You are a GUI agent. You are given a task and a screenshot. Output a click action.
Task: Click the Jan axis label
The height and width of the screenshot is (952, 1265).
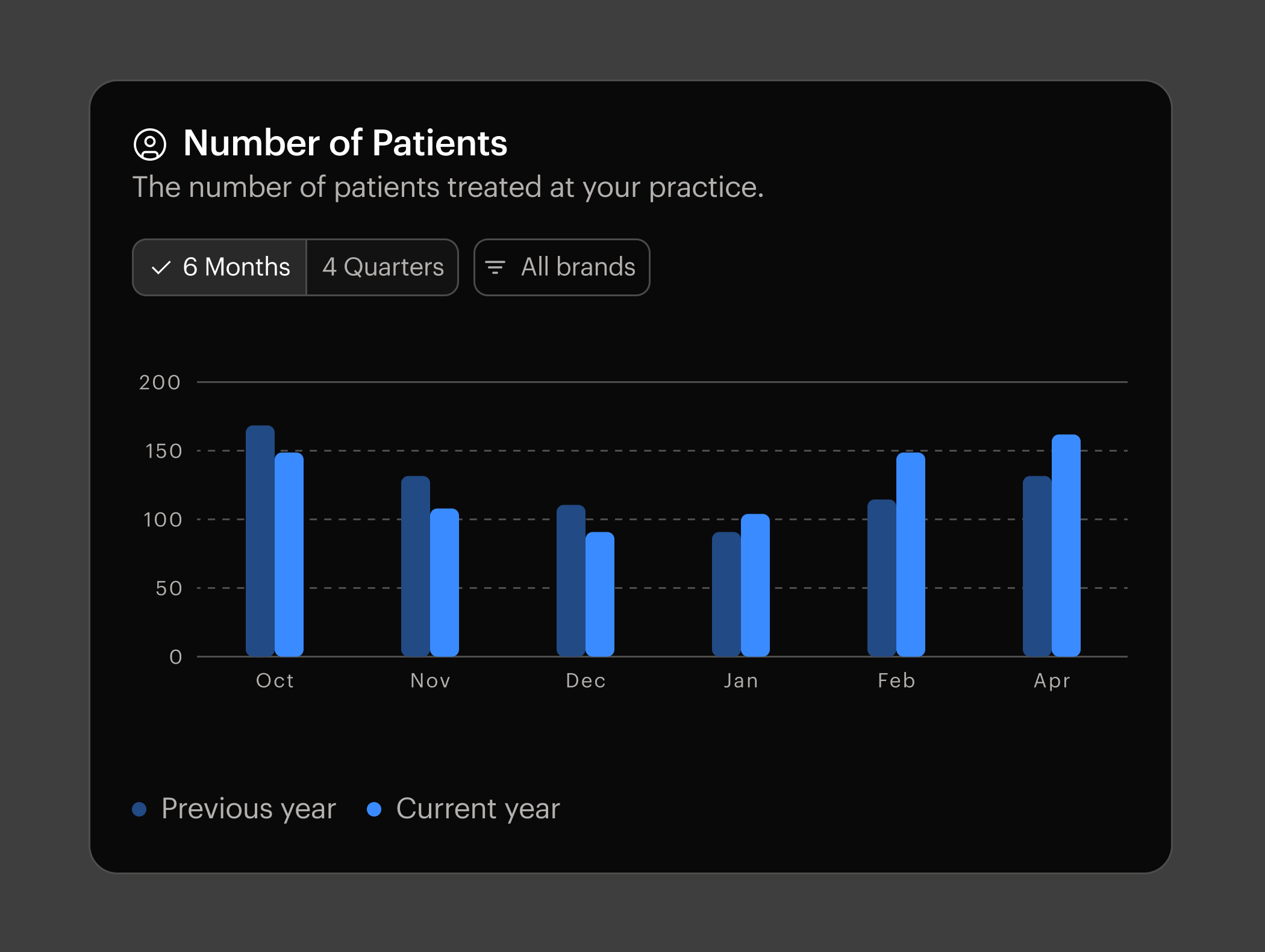click(x=741, y=680)
